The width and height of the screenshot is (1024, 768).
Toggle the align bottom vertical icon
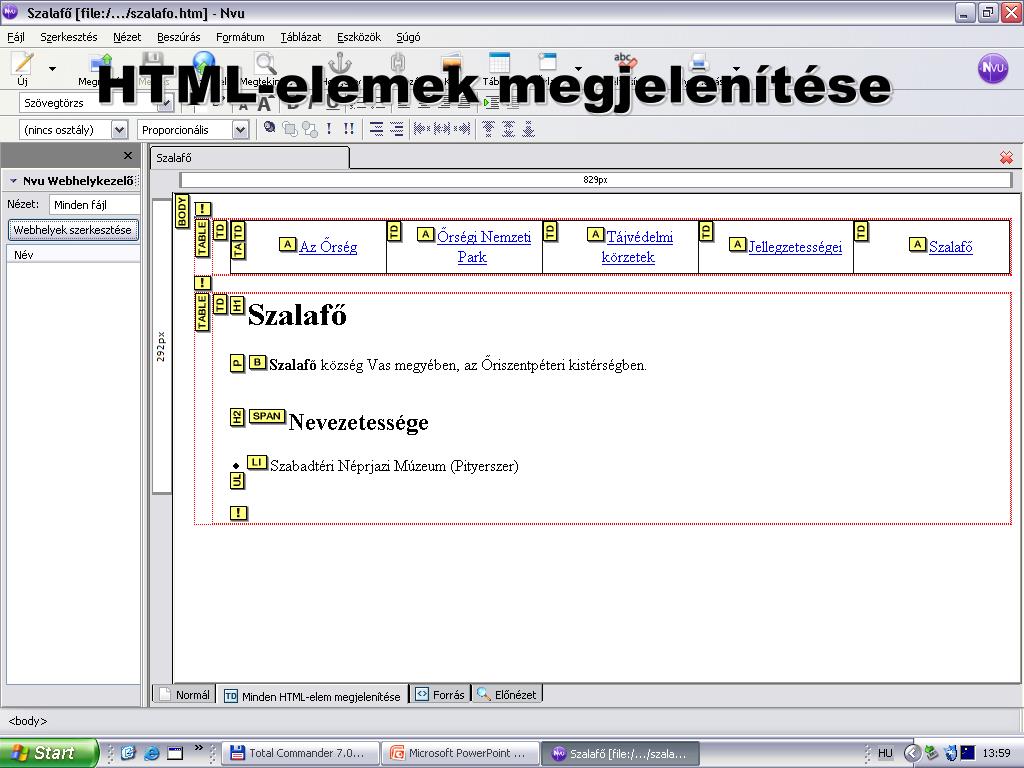528,129
